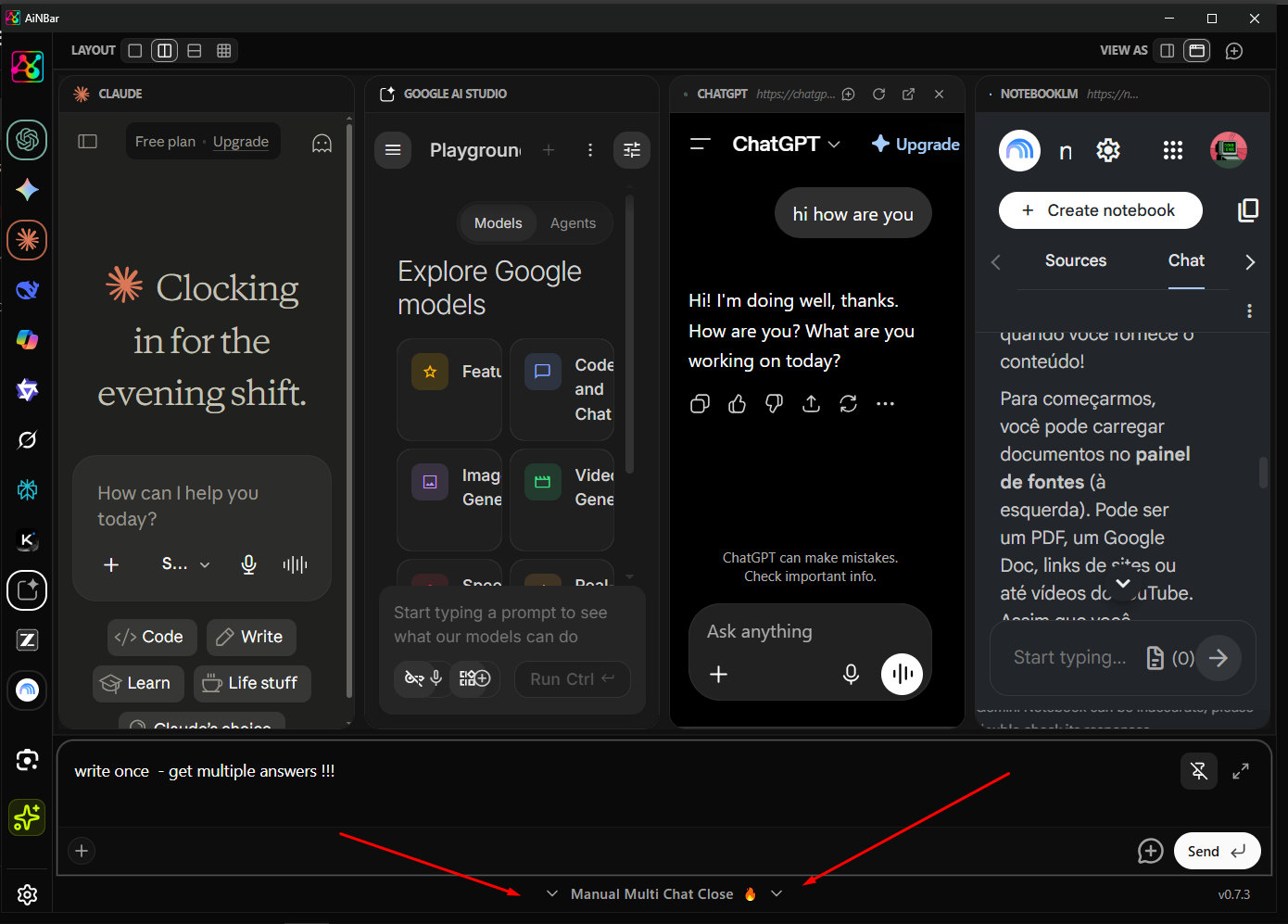Open Gemini sparkle icon in the sidebar
The height and width of the screenshot is (924, 1288).
(28, 190)
